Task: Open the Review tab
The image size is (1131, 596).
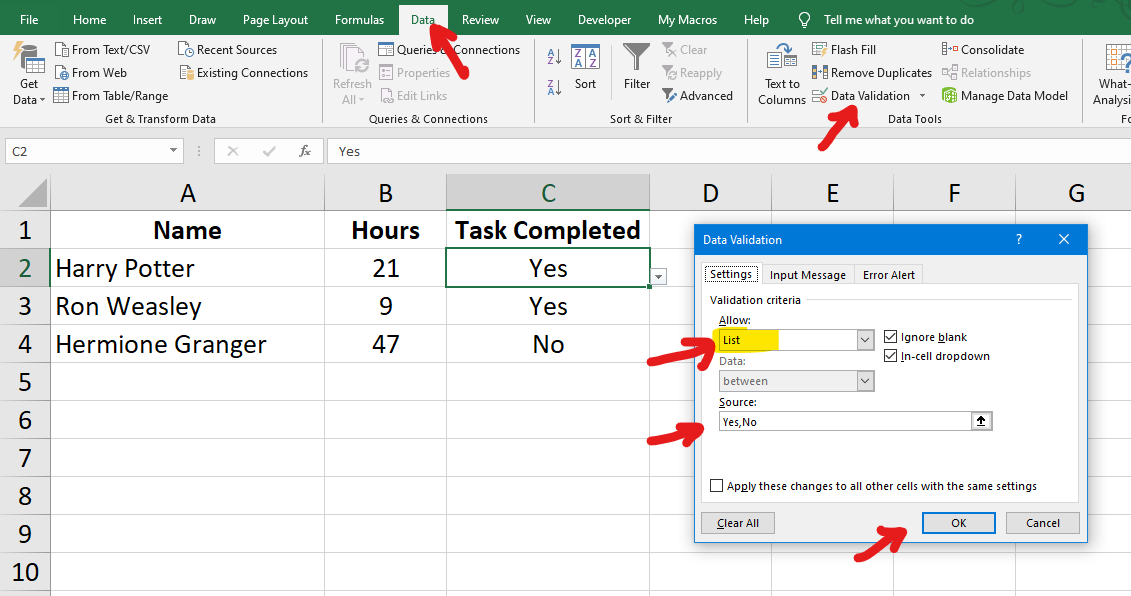Action: point(480,19)
